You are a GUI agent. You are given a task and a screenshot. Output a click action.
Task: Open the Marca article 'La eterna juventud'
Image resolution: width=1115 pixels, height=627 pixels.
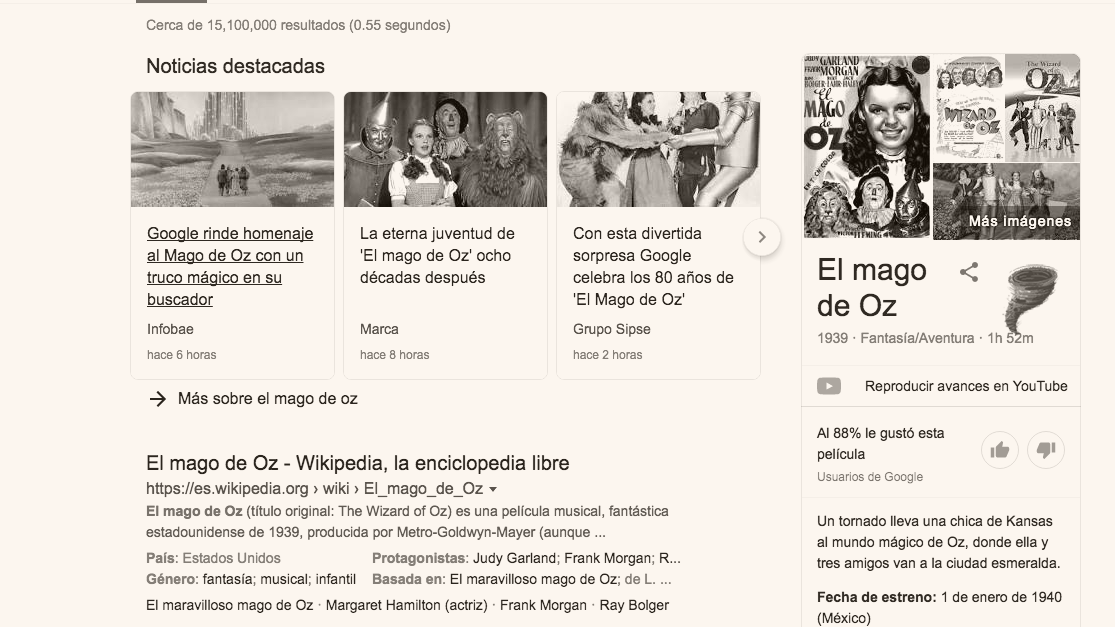coord(437,255)
